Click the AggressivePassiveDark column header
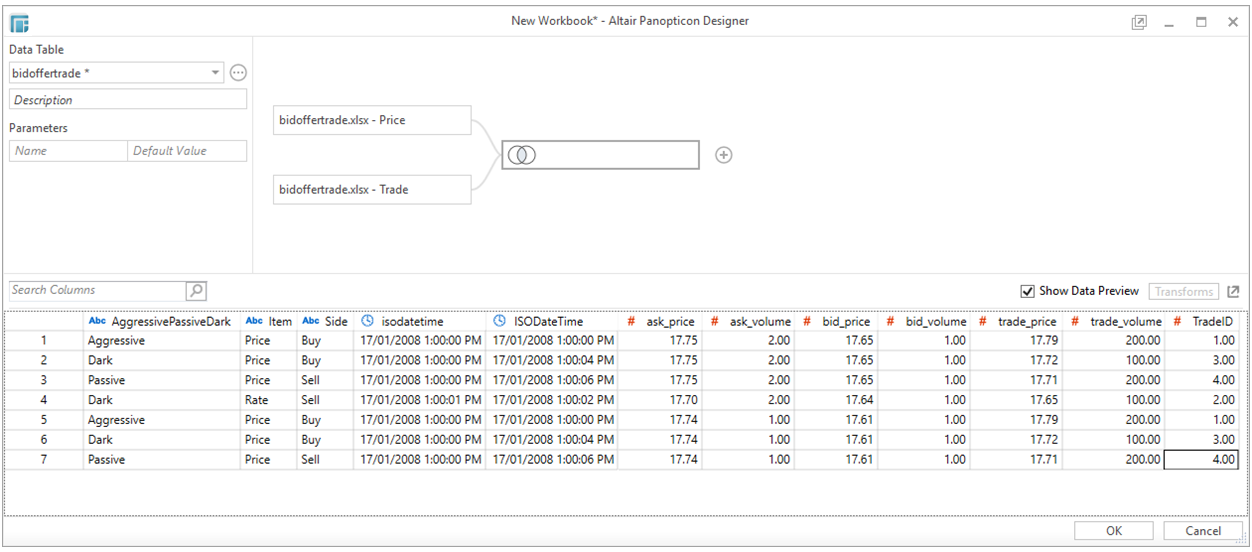The image size is (1252, 552). pos(162,322)
